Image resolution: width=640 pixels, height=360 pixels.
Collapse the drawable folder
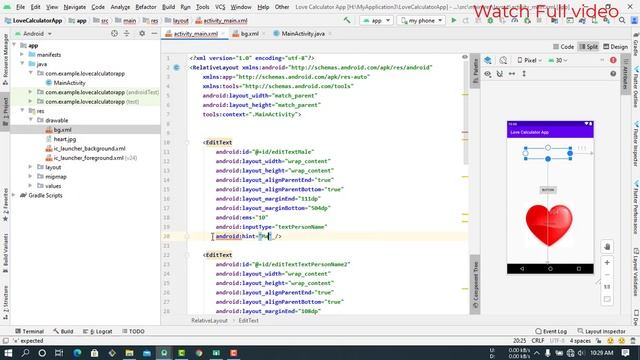click(x=31, y=120)
